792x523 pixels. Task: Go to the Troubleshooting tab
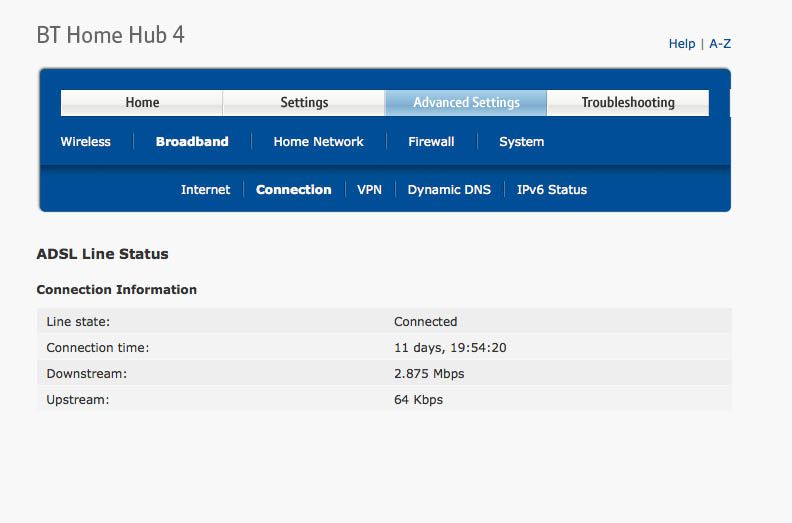point(628,103)
